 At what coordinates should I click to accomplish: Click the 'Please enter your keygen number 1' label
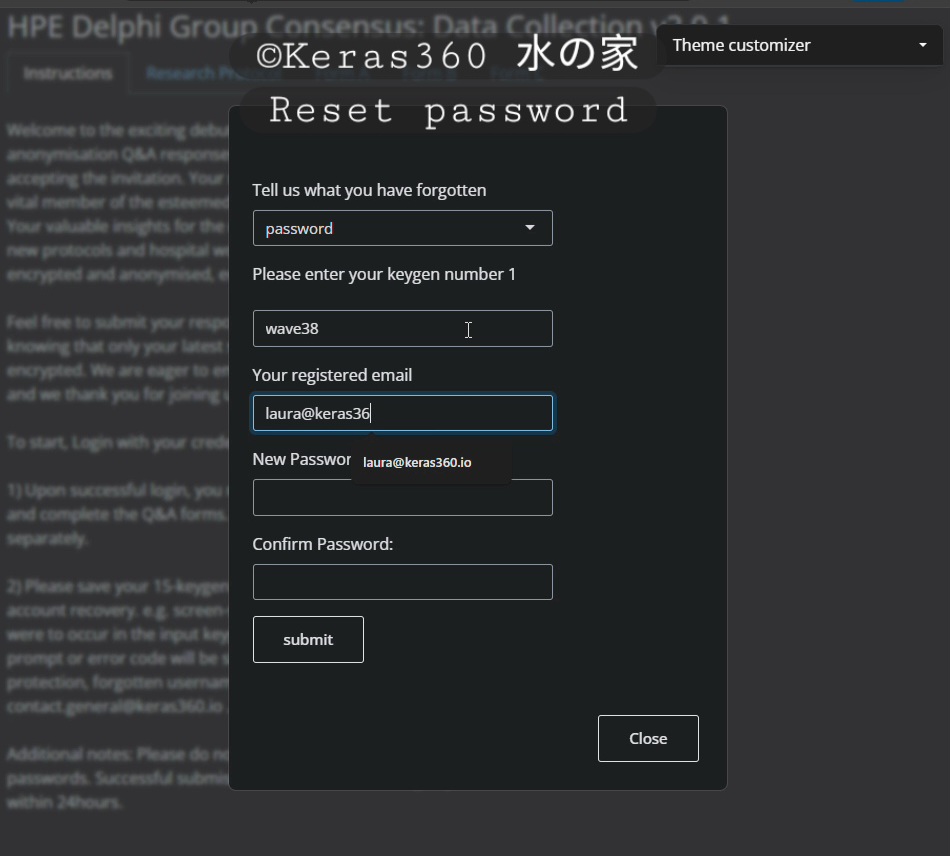coord(384,274)
